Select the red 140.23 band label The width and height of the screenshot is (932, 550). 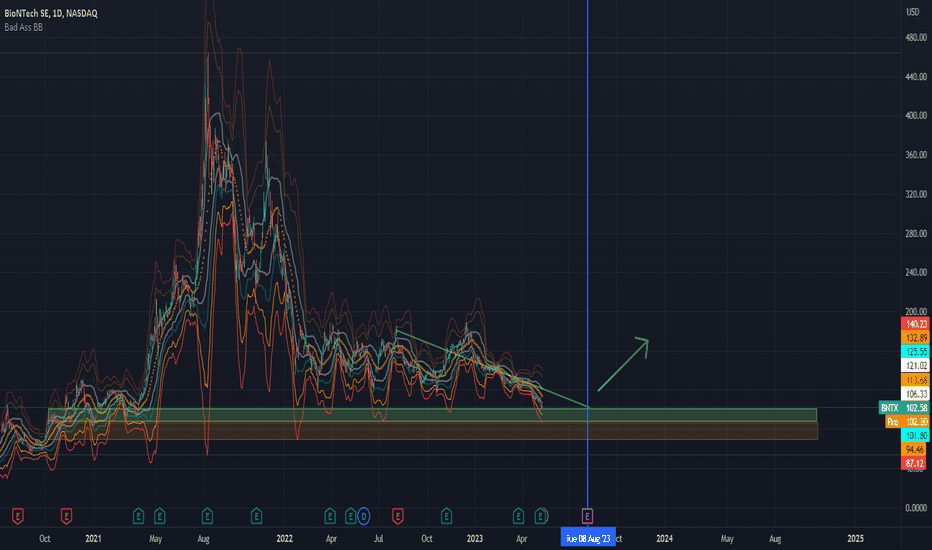tap(915, 324)
